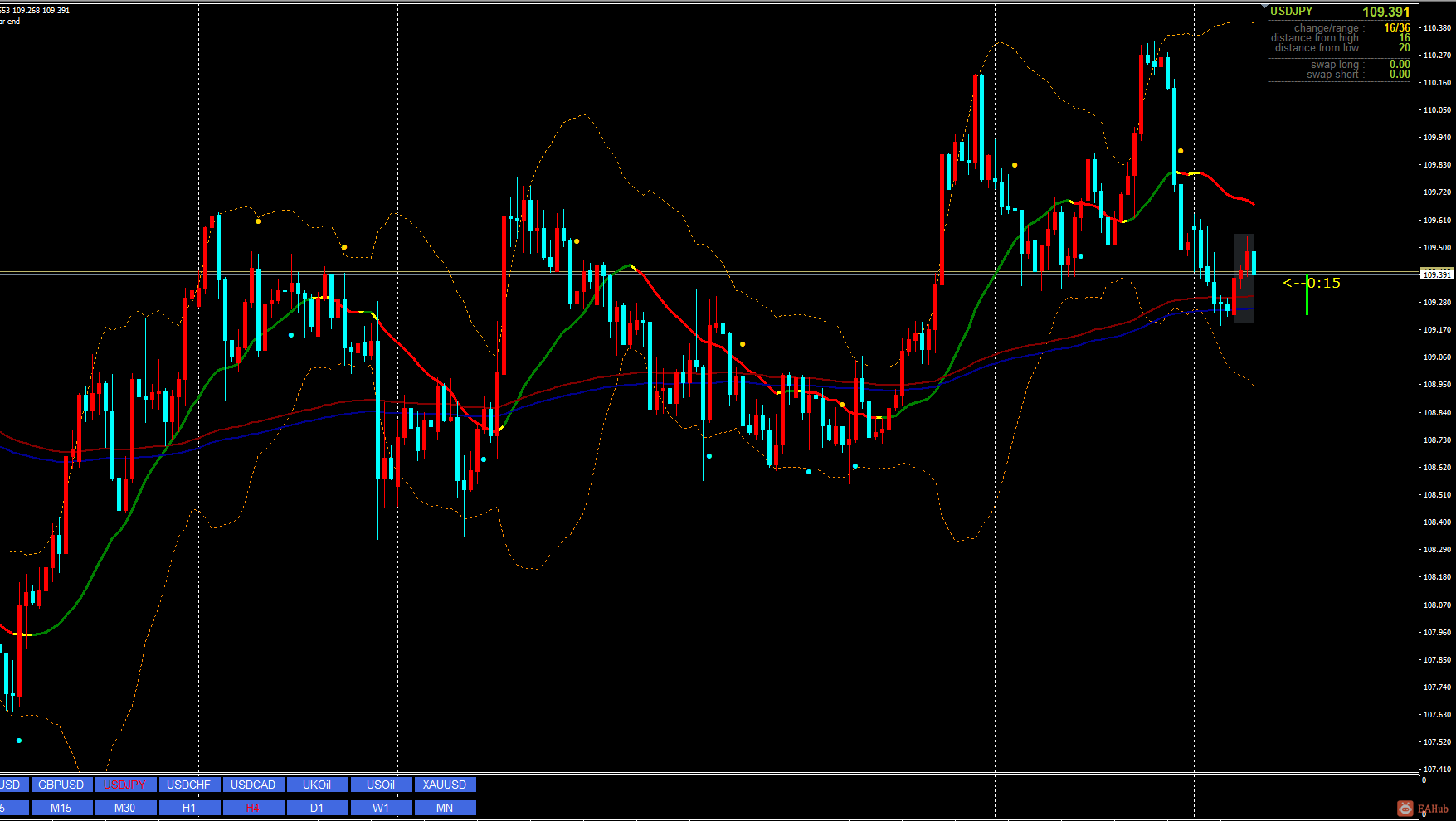Open the MN monthly timeframe
Image resolution: width=1456 pixels, height=821 pixels.
pyautogui.click(x=445, y=807)
